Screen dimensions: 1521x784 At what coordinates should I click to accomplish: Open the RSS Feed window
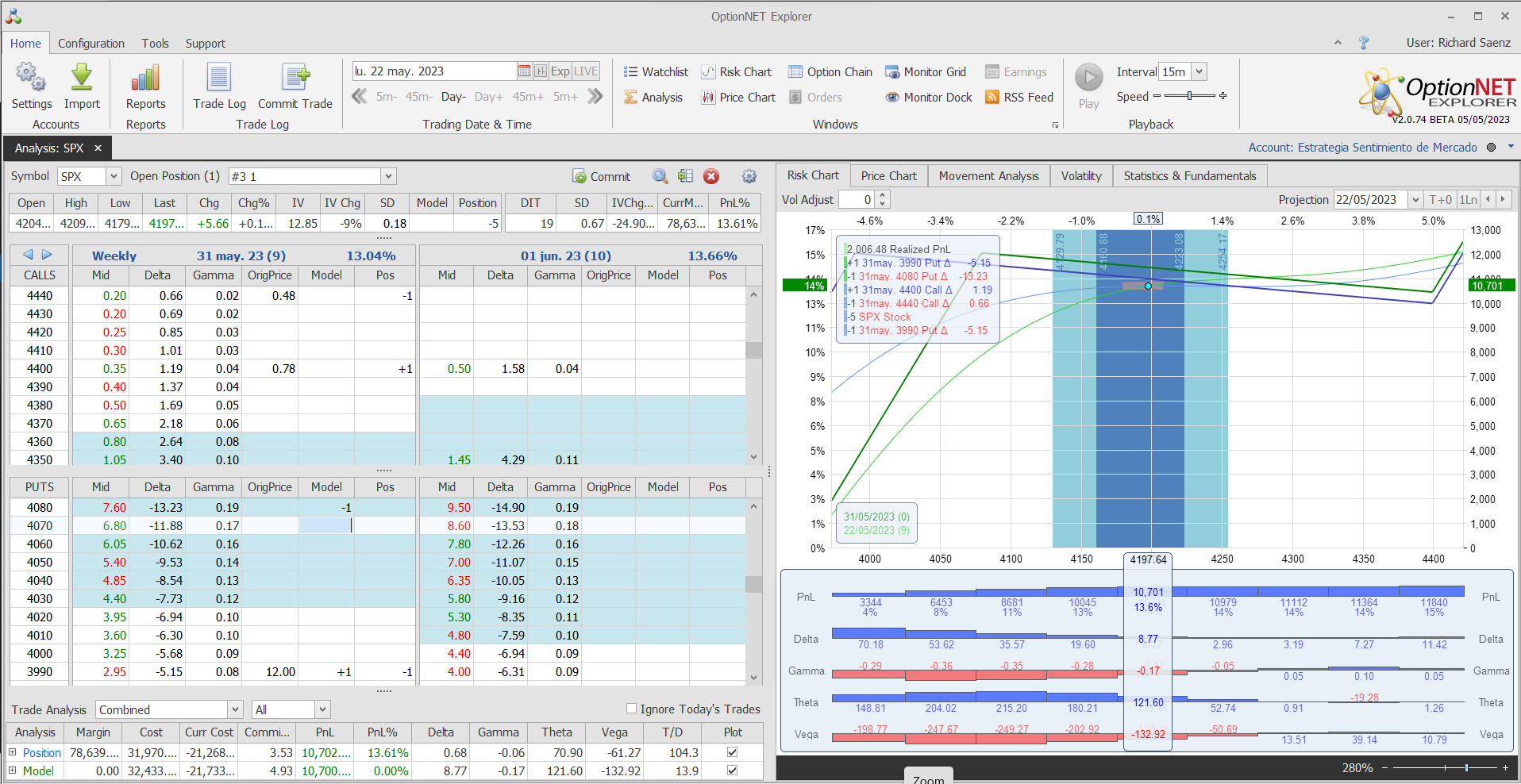(x=1018, y=98)
